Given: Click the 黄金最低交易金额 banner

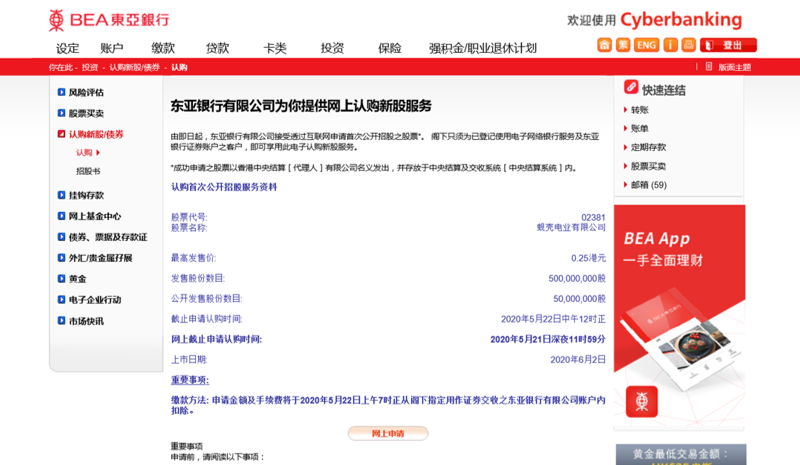Looking at the screenshot, I should 681,454.
